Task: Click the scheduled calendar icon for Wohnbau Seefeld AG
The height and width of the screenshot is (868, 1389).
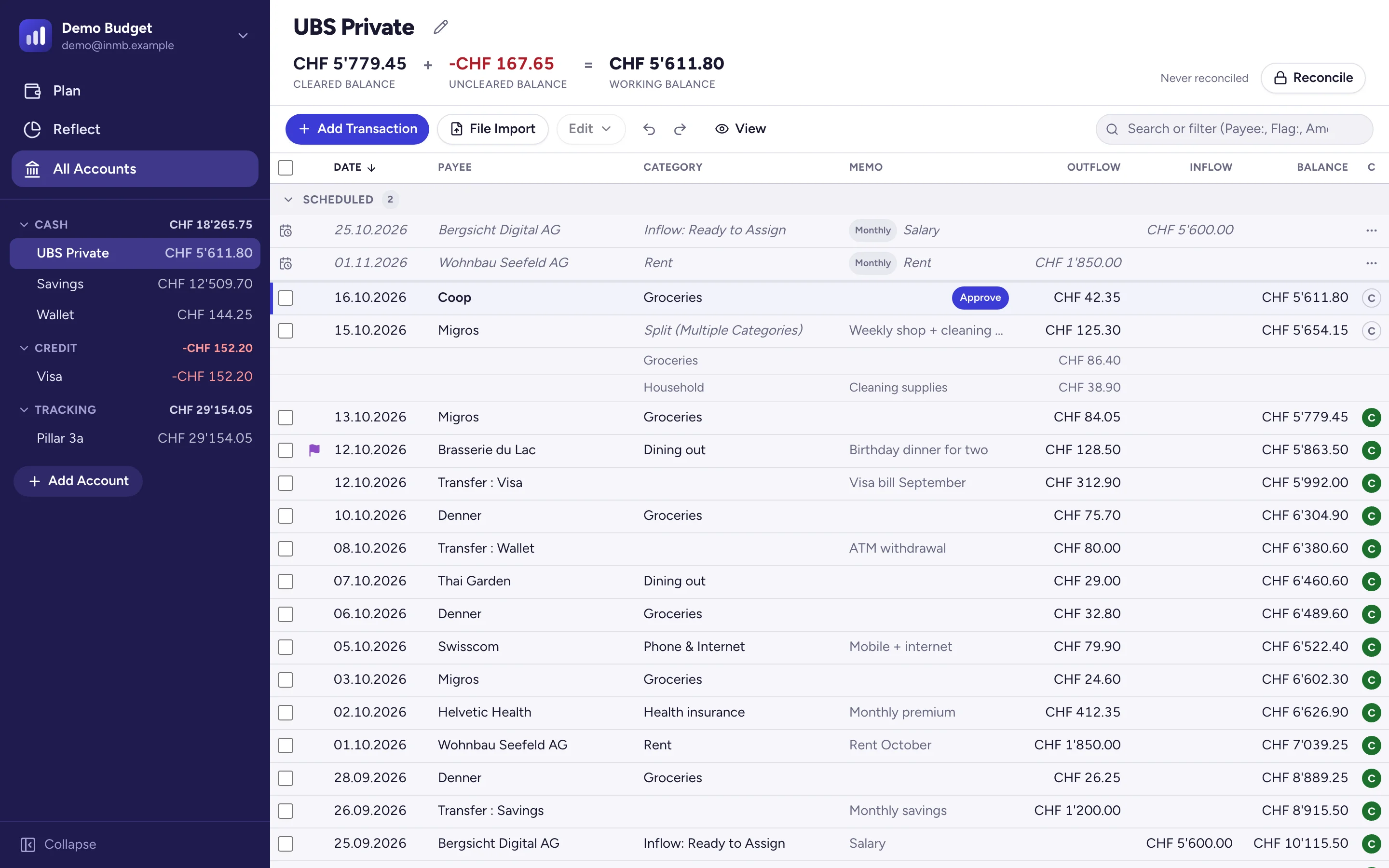Action: [x=286, y=263]
